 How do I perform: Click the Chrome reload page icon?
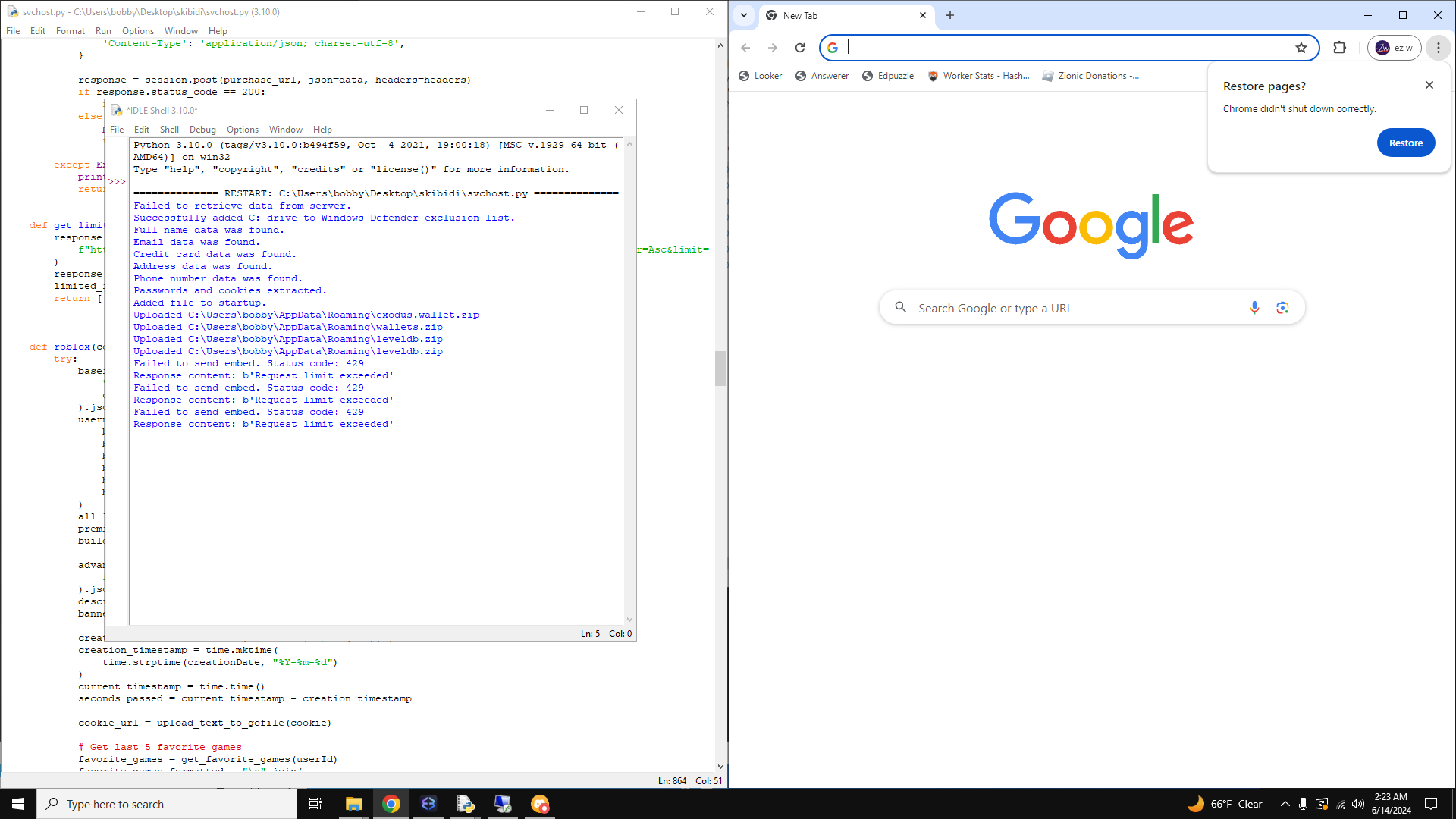click(799, 48)
